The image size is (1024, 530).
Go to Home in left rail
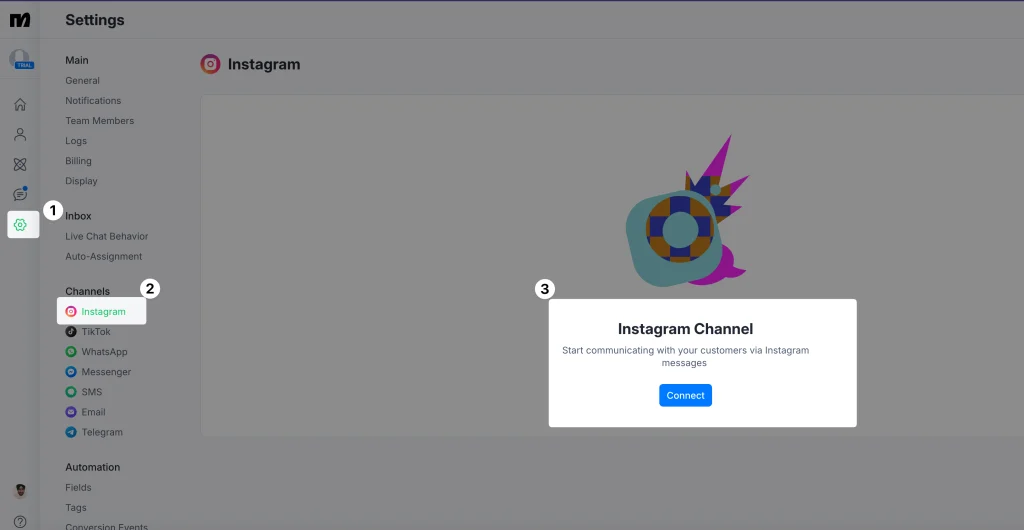click(20, 104)
